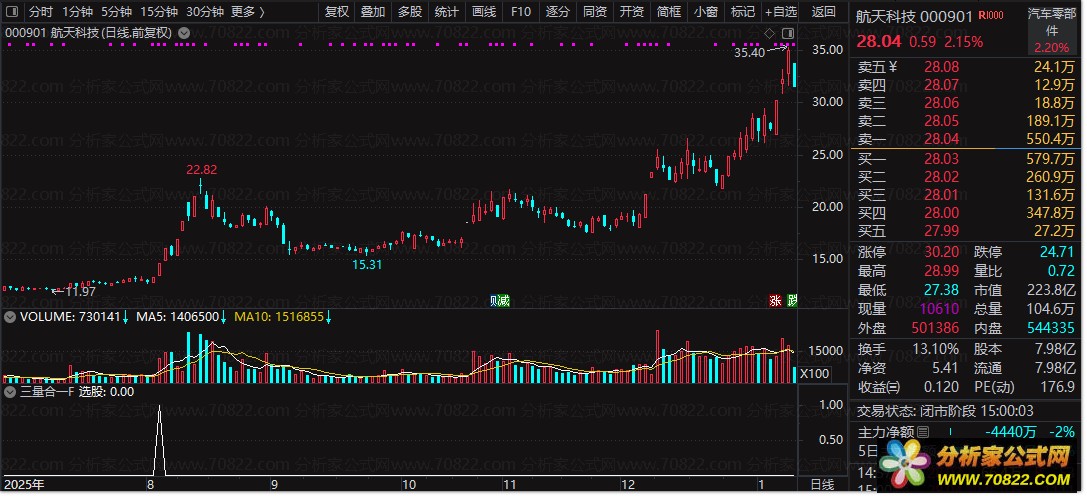Click the window icon beside the diamond icon
This screenshot has height=496, width=1087.
tap(787, 33)
